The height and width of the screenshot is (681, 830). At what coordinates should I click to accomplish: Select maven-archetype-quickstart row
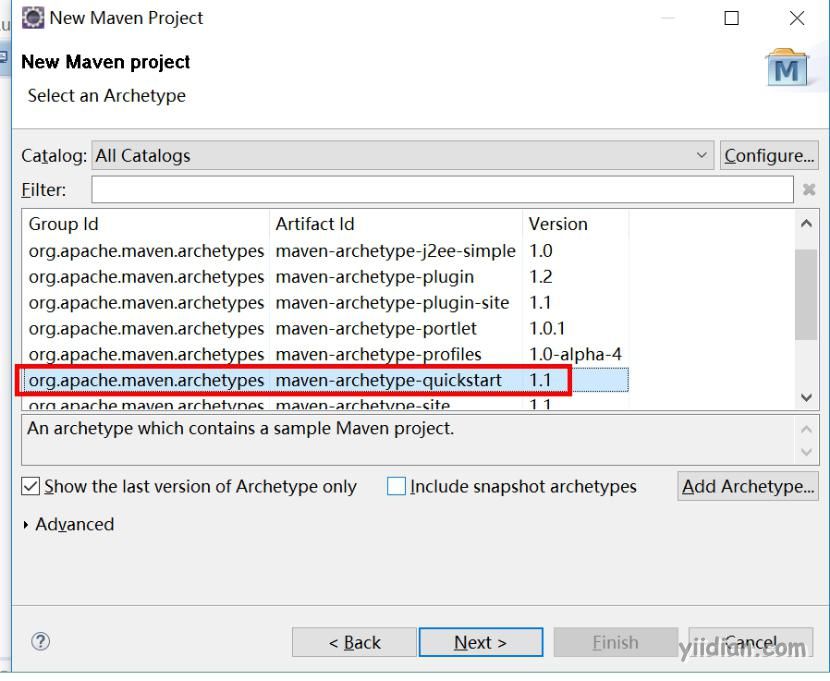(326, 380)
